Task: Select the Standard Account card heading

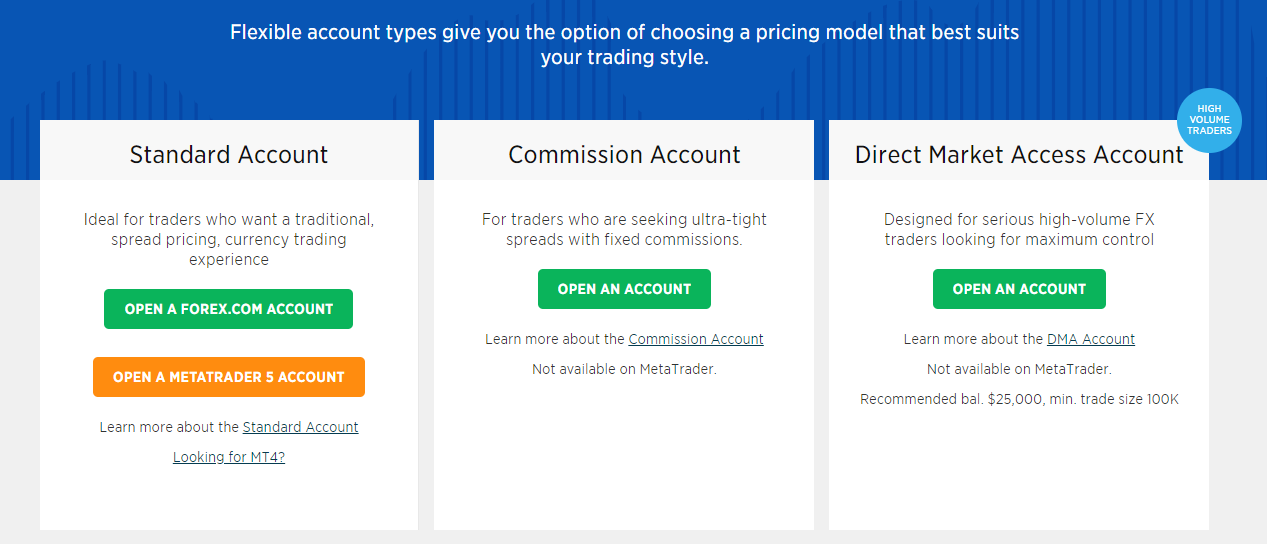Action: coord(228,155)
